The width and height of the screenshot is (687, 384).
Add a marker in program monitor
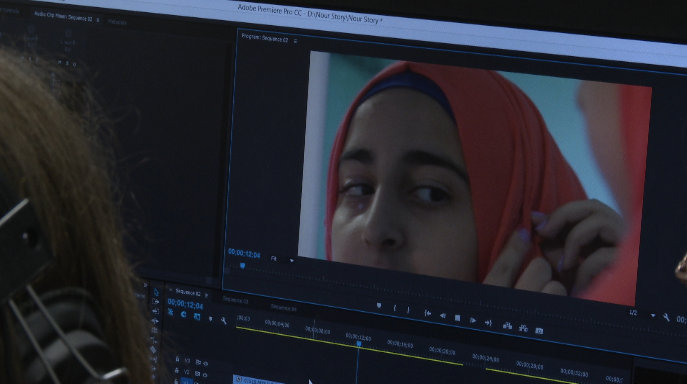[379, 306]
